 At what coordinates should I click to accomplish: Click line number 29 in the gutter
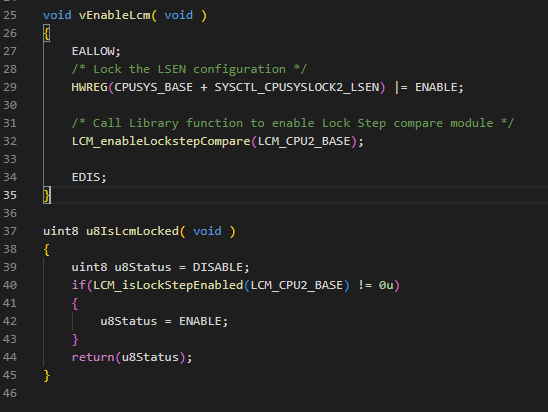10,87
